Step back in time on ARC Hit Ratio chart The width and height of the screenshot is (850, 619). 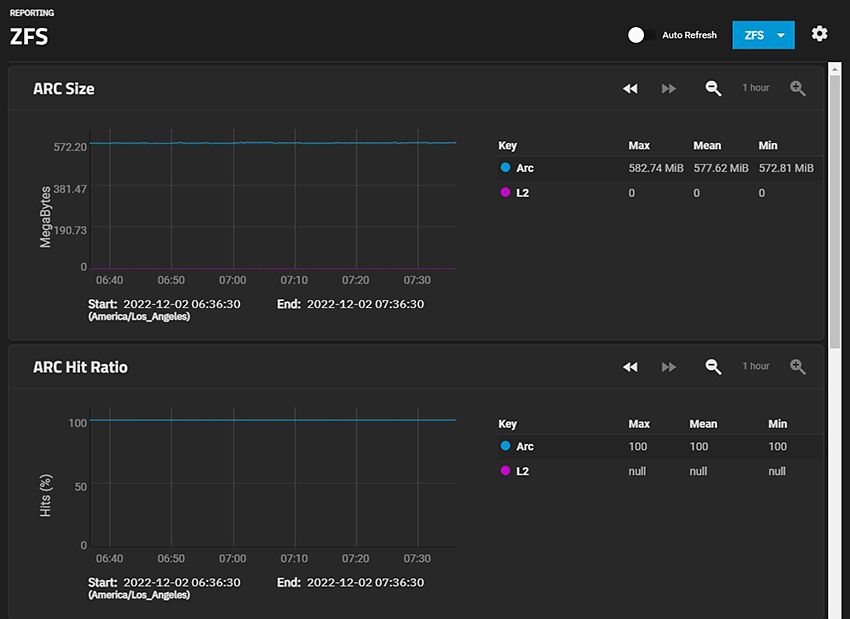coord(630,367)
